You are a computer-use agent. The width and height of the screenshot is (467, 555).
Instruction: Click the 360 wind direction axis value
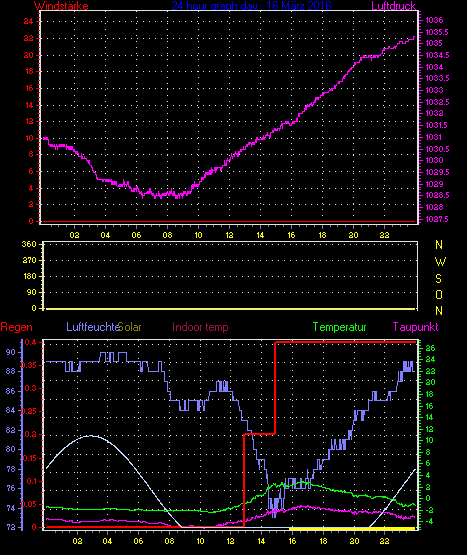tap(29, 245)
